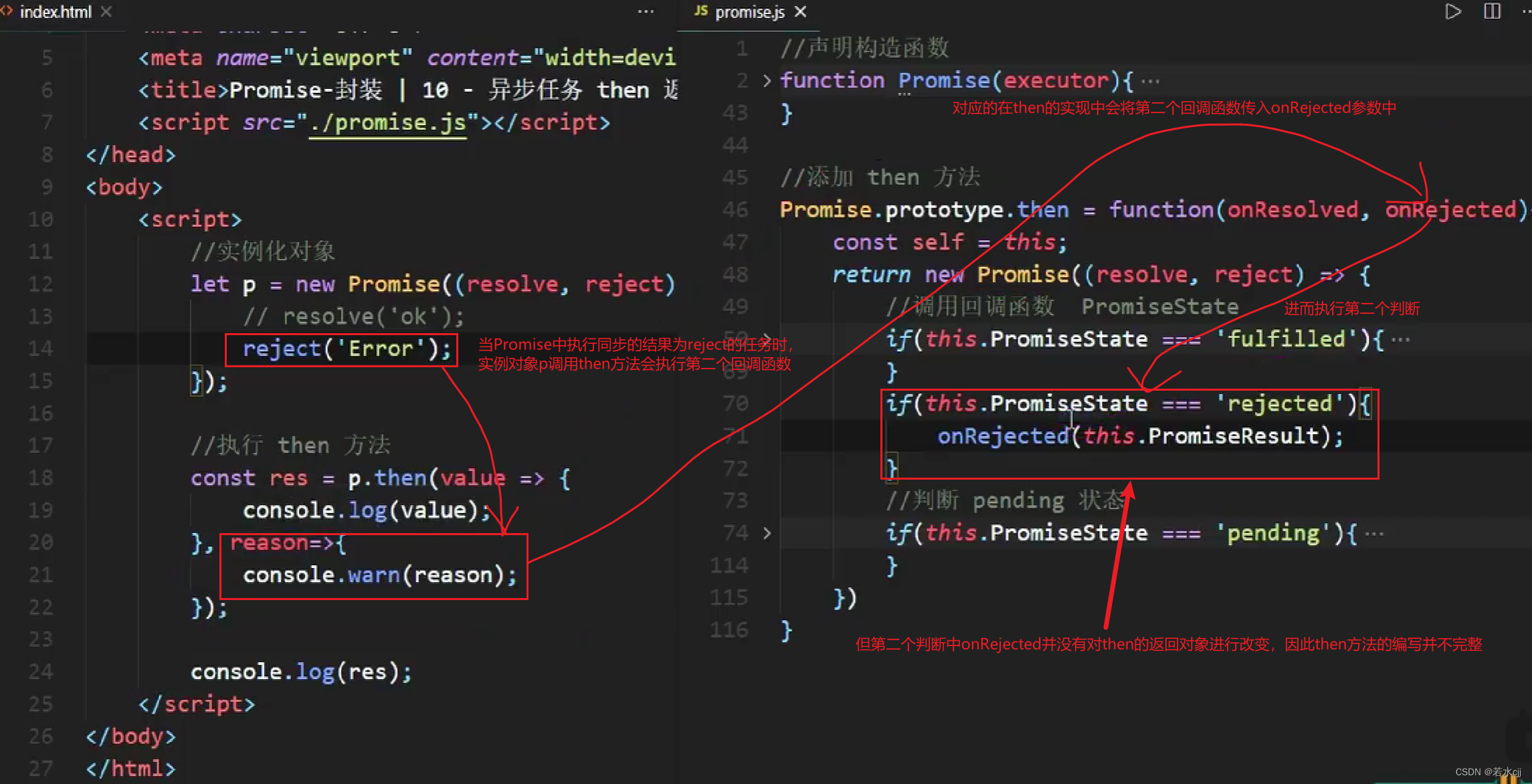Place cursor on reject('Error'); statement
The height and width of the screenshot is (784, 1532).
click(x=347, y=349)
